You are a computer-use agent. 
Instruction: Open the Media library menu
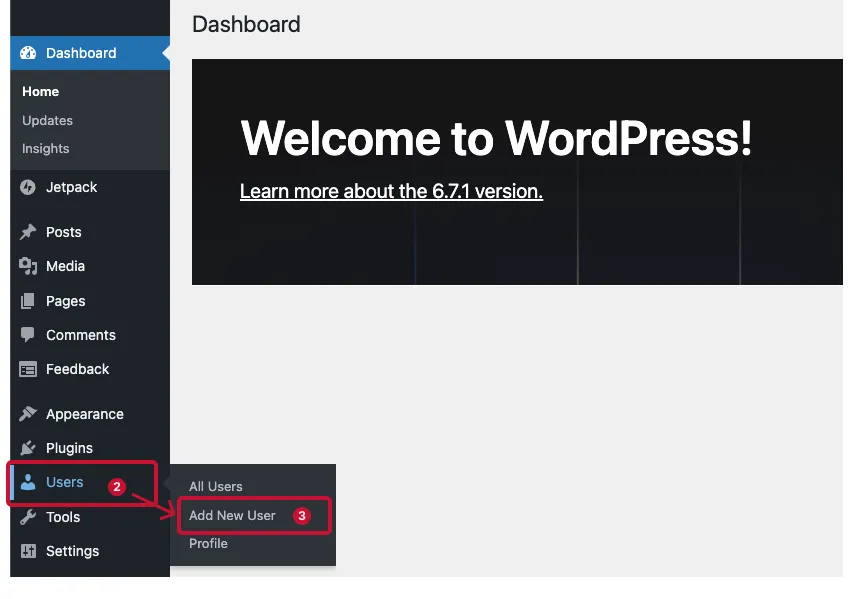(x=65, y=266)
